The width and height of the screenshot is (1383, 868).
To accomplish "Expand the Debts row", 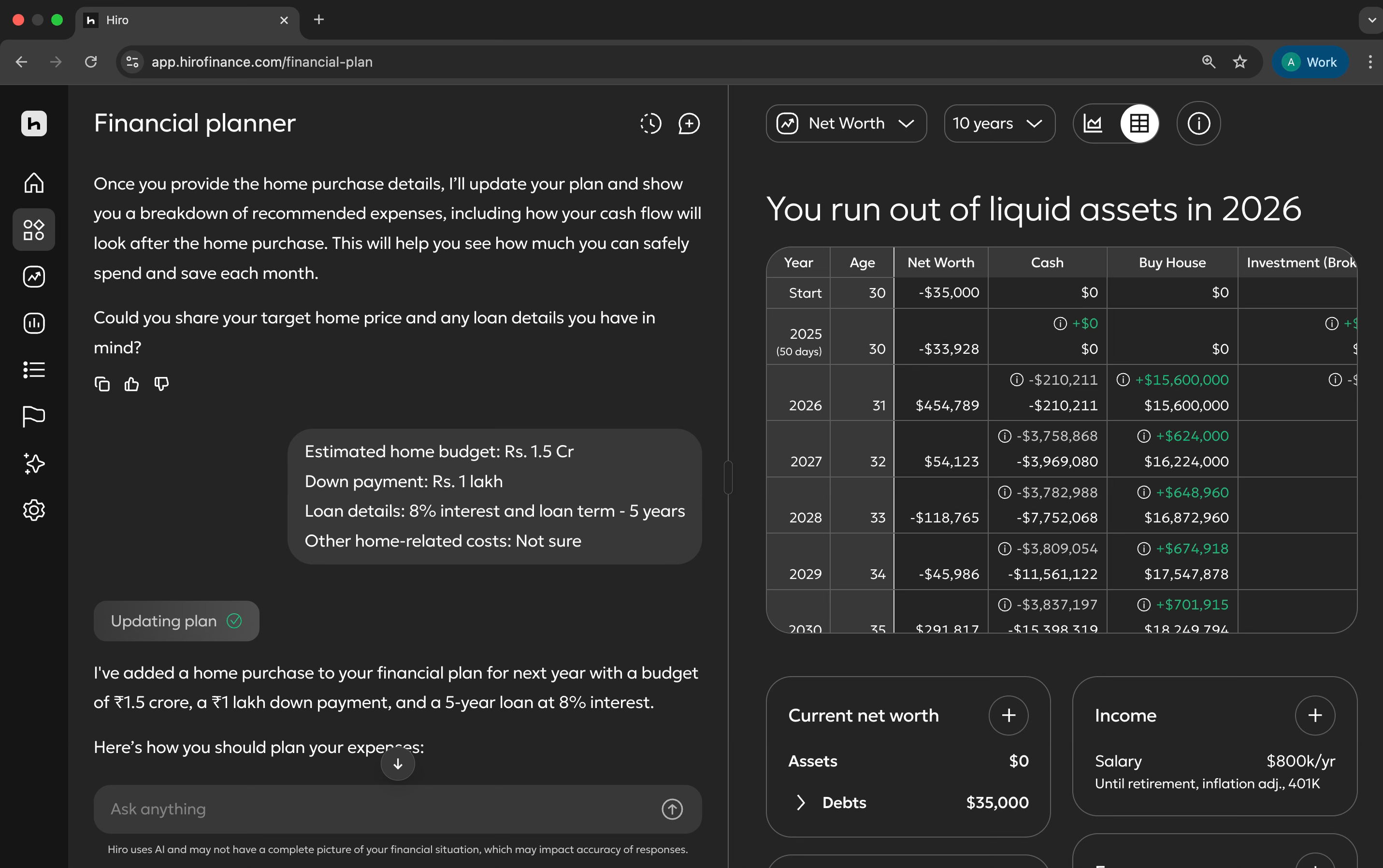I will coord(801,803).
